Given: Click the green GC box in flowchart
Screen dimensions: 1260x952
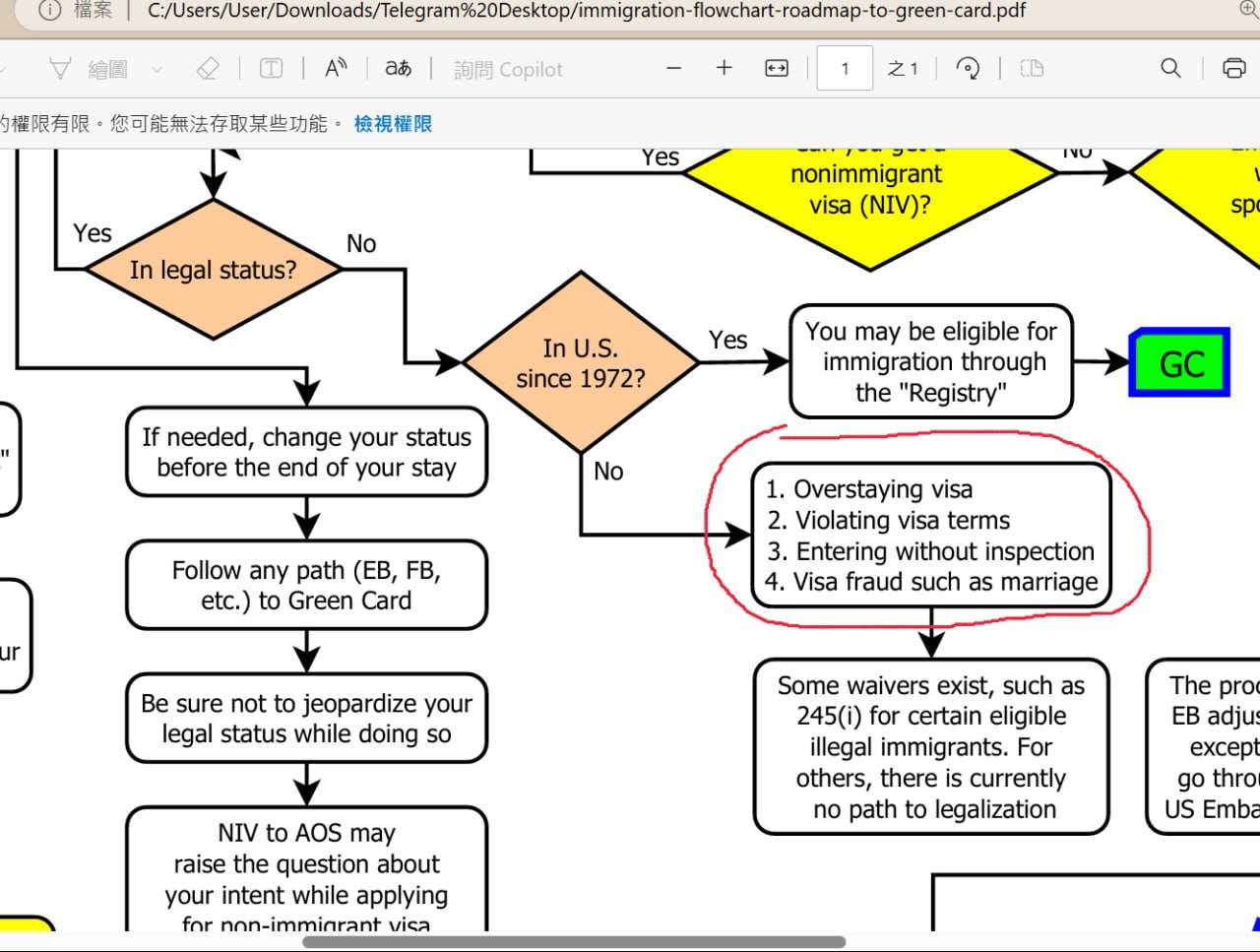Looking at the screenshot, I should (1180, 363).
